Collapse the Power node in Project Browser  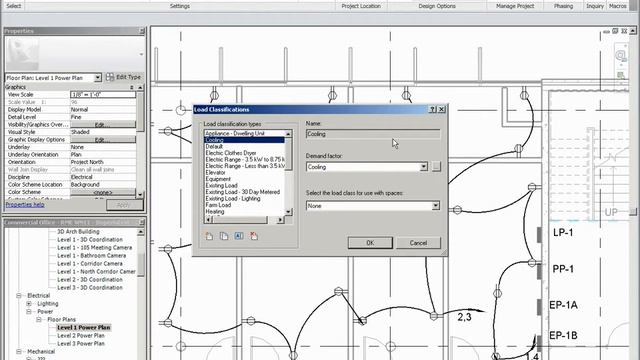click(29, 311)
